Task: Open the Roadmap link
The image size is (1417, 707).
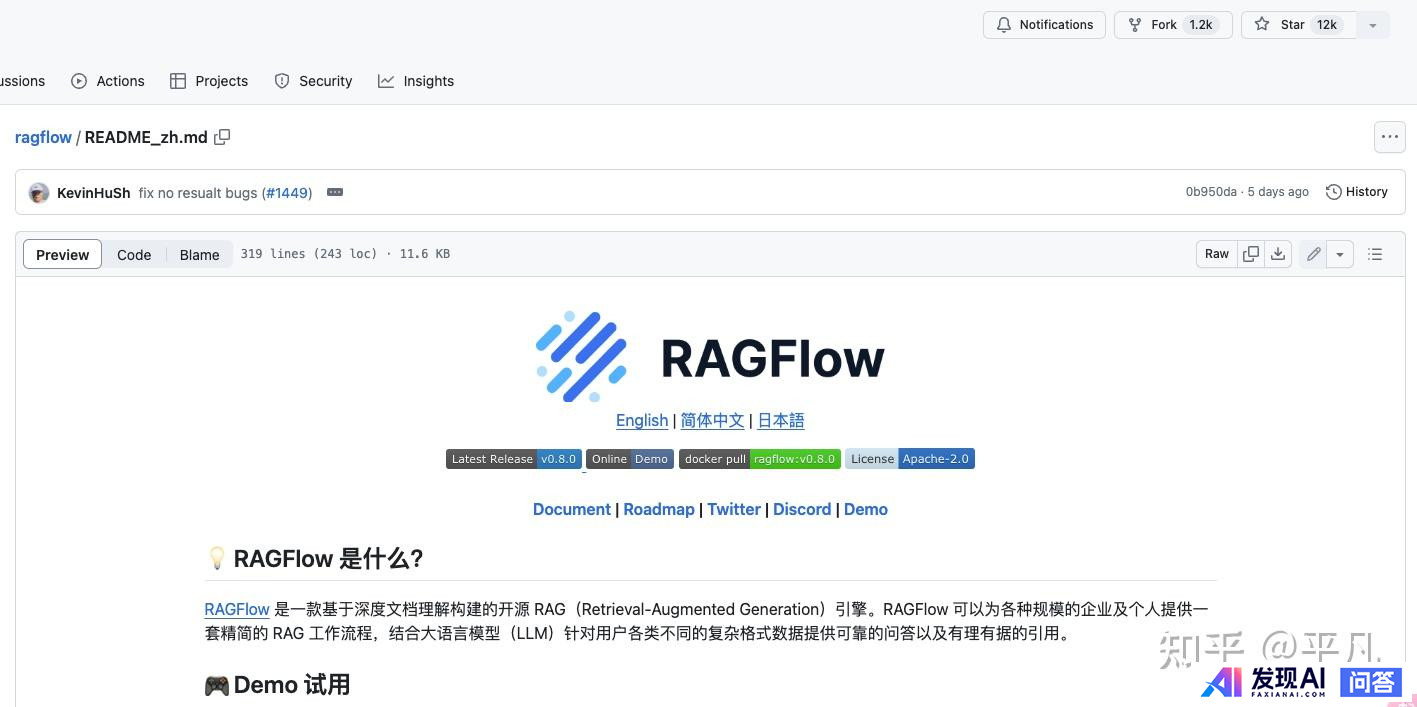Action: pyautogui.click(x=659, y=509)
